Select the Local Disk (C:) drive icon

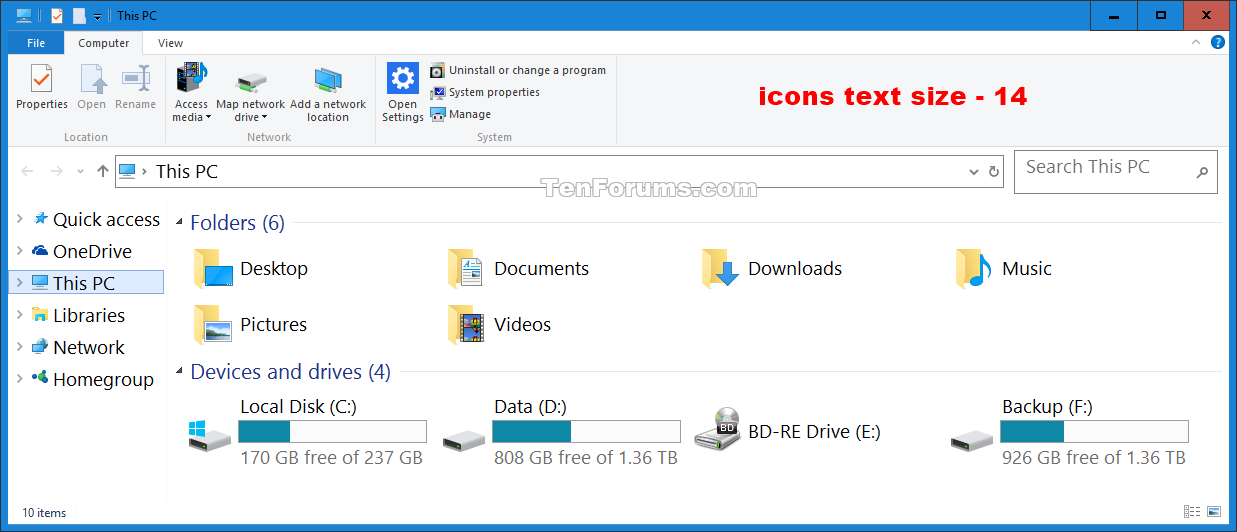(210, 434)
